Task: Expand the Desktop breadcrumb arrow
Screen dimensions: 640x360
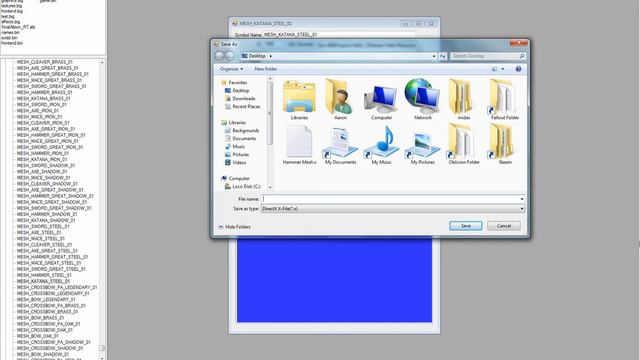Action: [x=271, y=56]
